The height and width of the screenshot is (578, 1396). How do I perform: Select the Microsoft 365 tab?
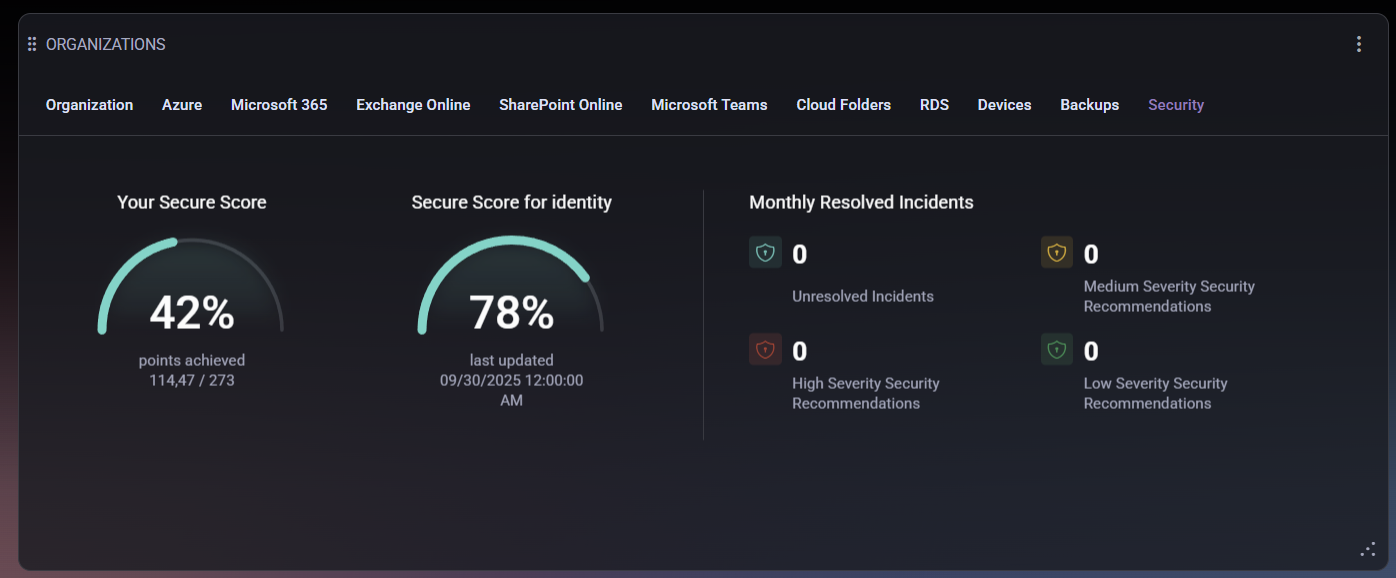[x=279, y=105]
